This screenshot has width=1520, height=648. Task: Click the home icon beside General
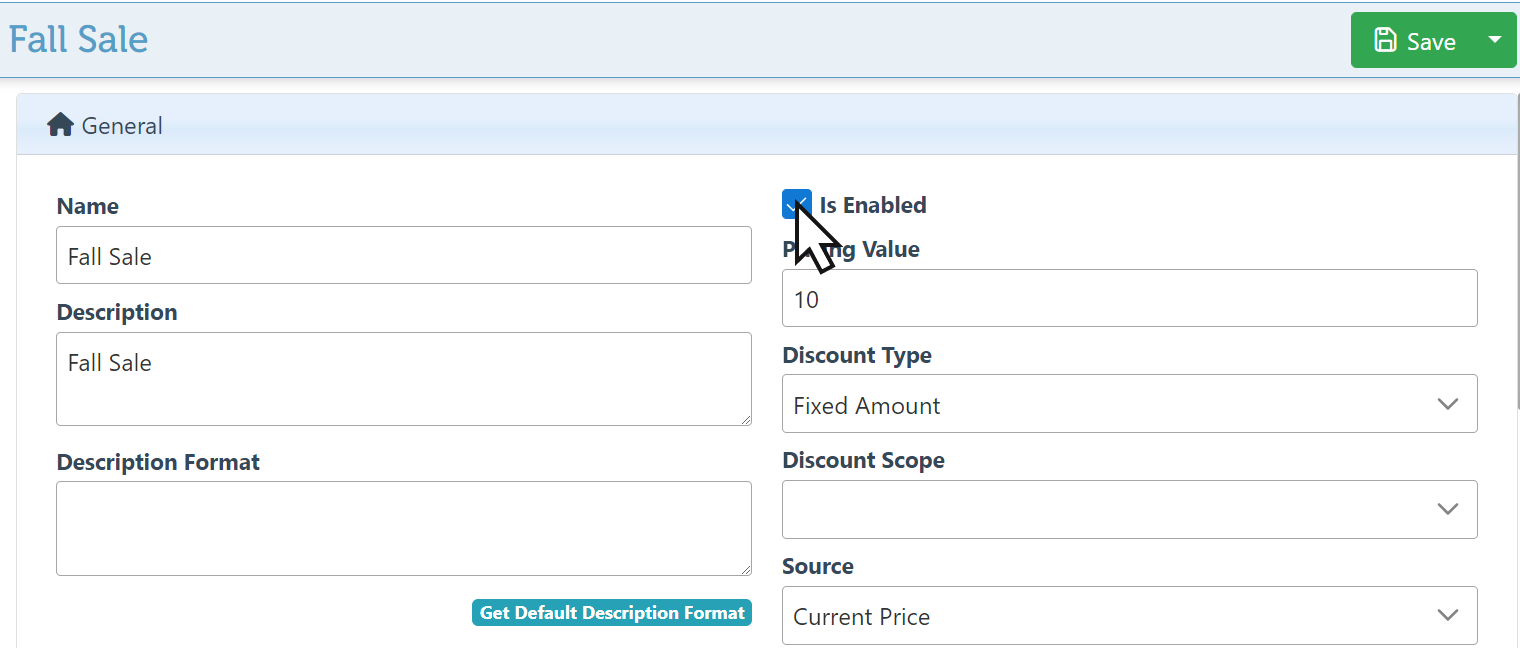click(x=60, y=126)
